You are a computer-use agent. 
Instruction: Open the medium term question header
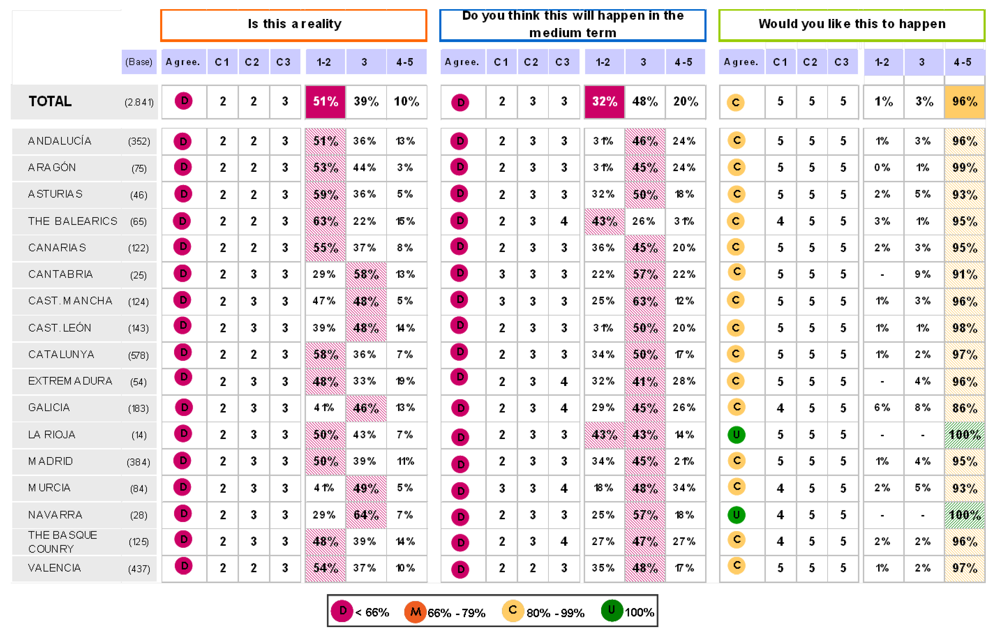[572, 24]
